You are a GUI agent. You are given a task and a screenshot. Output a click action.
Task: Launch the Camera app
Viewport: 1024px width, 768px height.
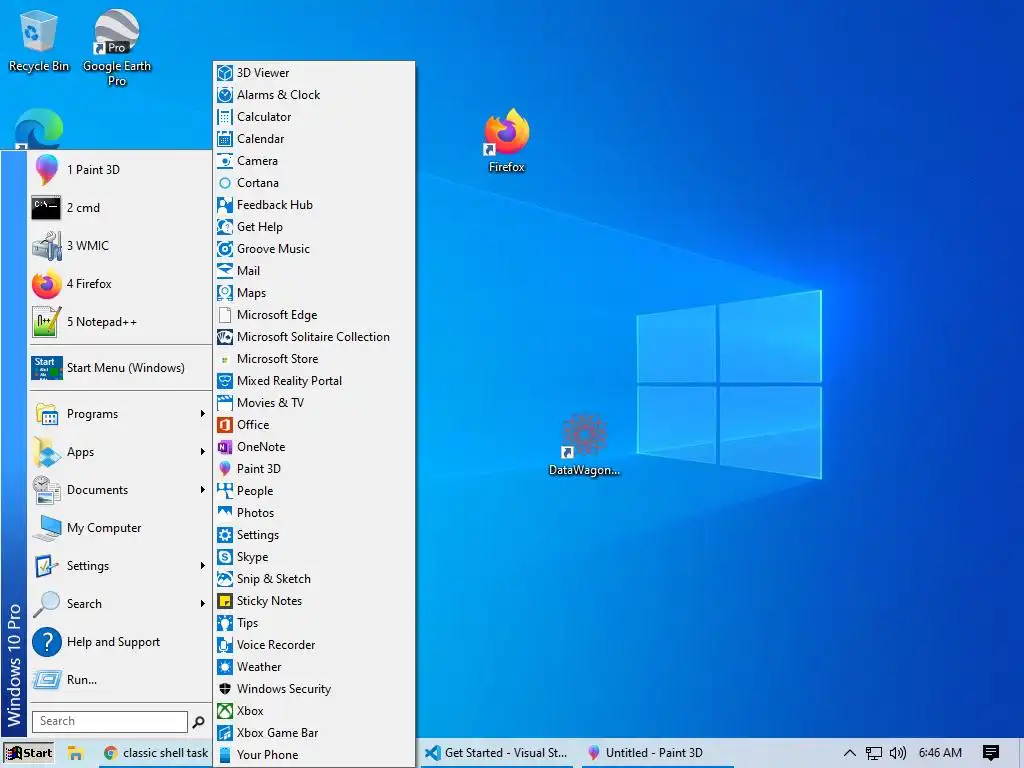pos(314,161)
